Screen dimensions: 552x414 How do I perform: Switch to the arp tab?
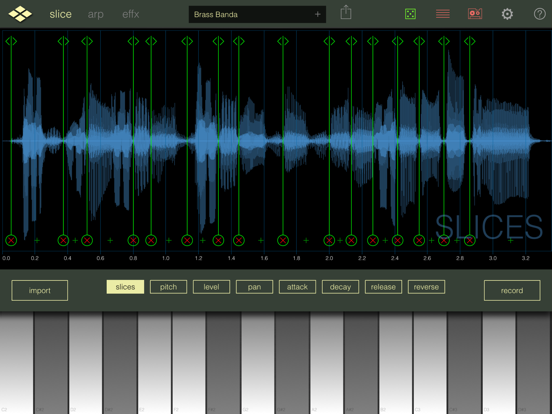tap(95, 14)
